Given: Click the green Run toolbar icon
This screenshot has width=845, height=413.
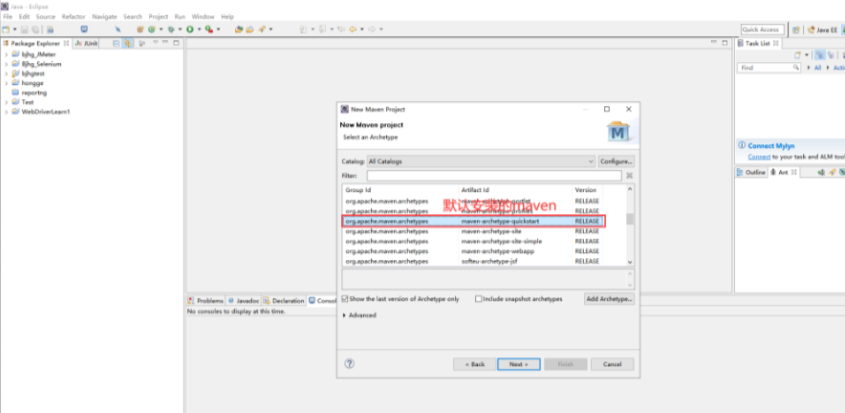Looking at the screenshot, I should tap(190, 29).
